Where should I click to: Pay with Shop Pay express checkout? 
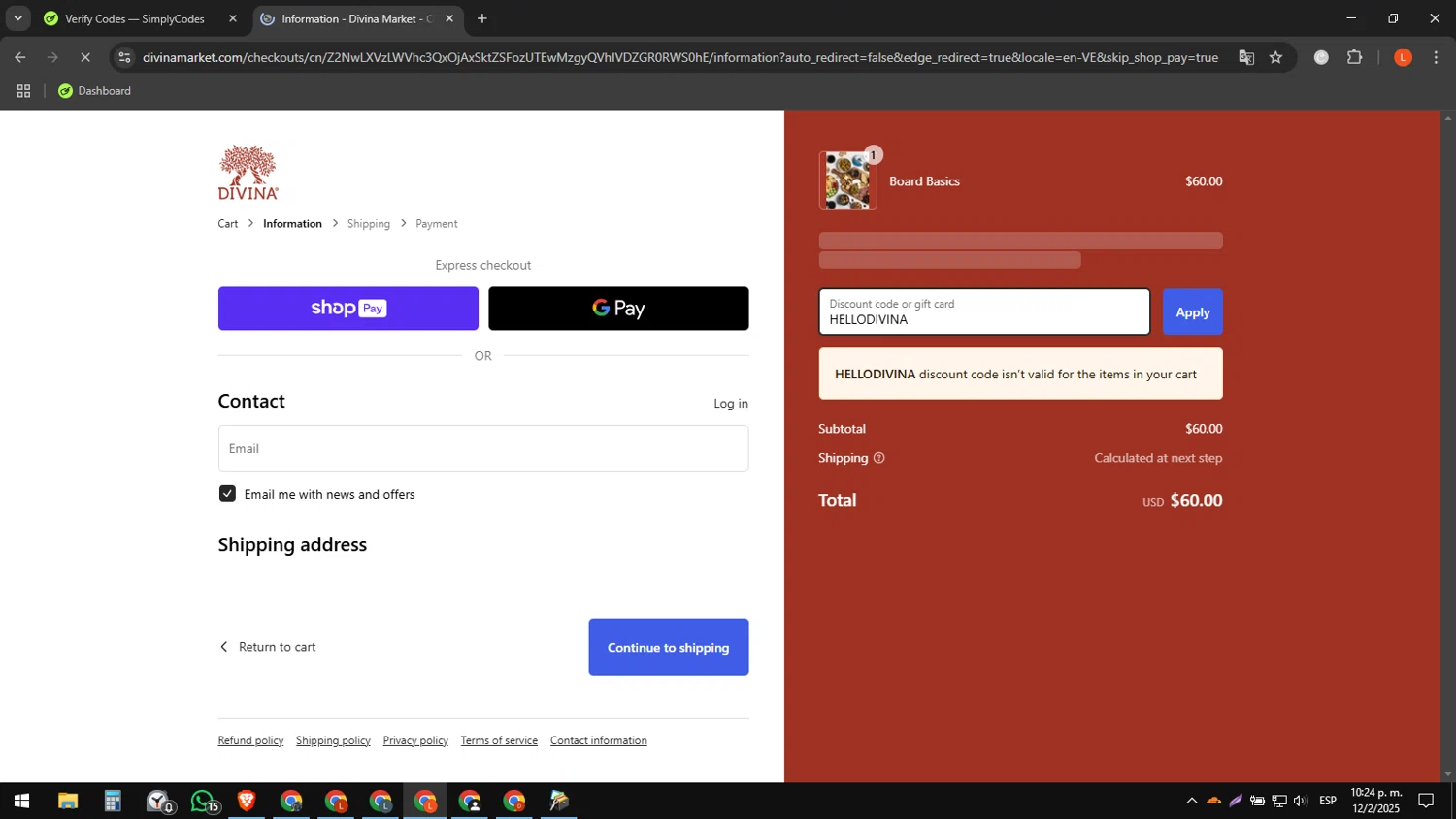(348, 309)
